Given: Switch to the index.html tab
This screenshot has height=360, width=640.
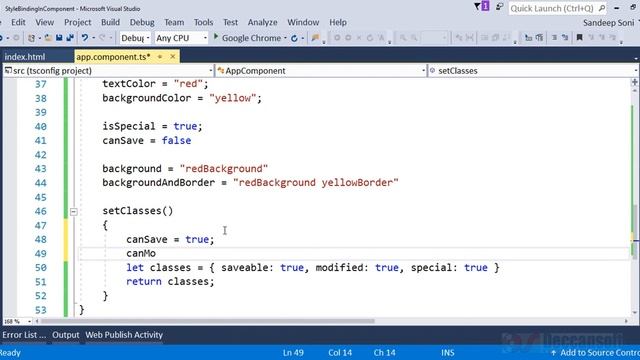Looking at the screenshot, I should coord(25,57).
